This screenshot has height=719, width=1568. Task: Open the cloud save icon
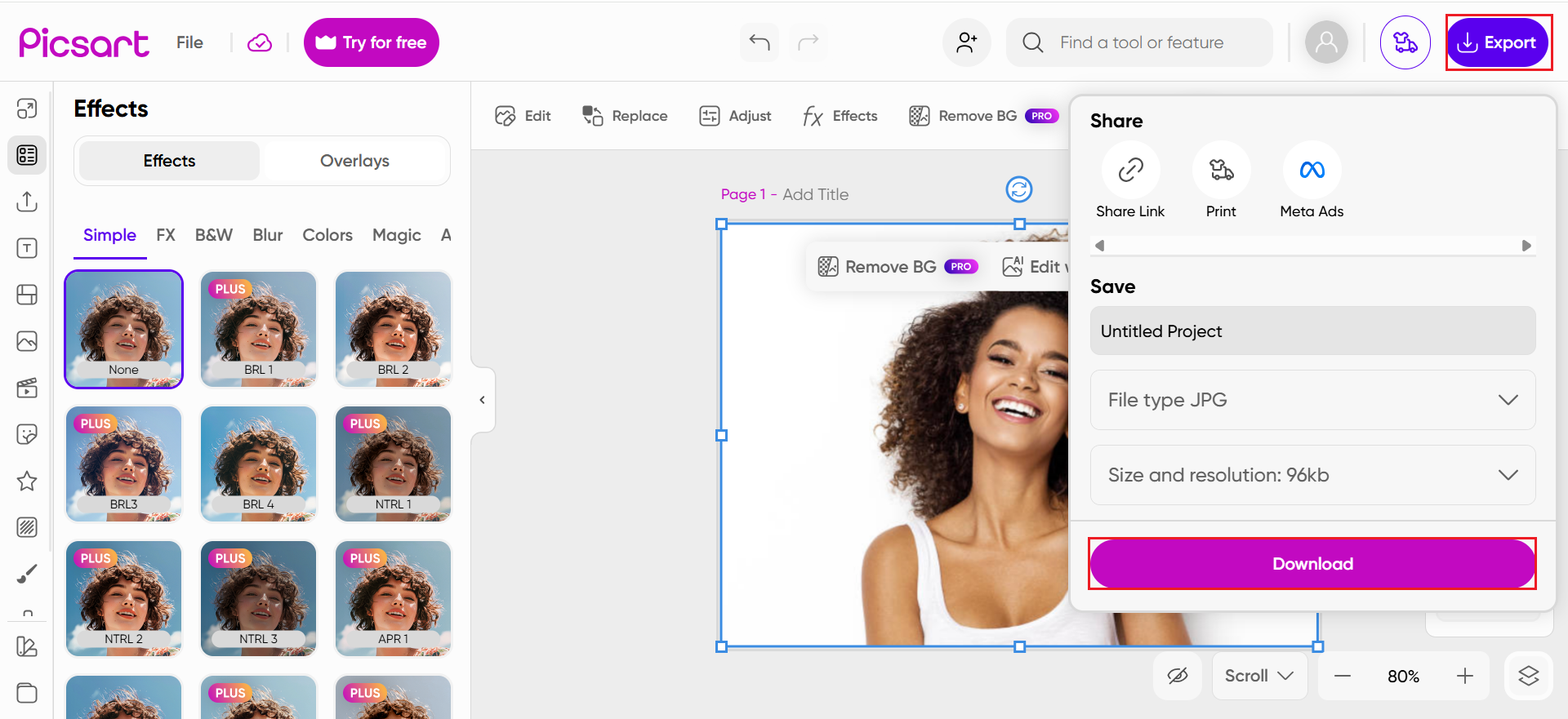click(260, 42)
